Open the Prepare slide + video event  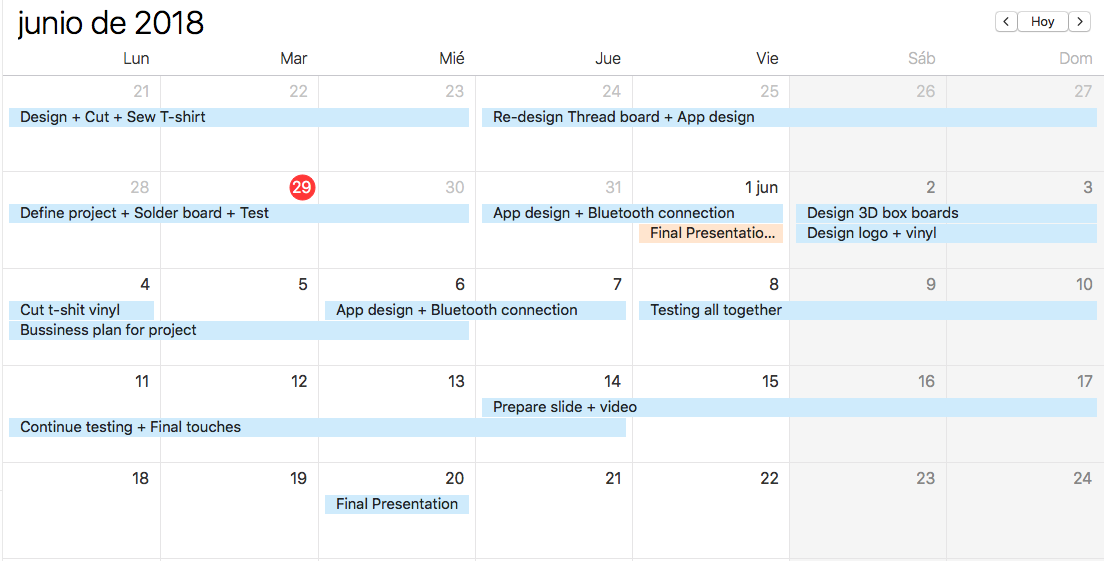point(789,408)
